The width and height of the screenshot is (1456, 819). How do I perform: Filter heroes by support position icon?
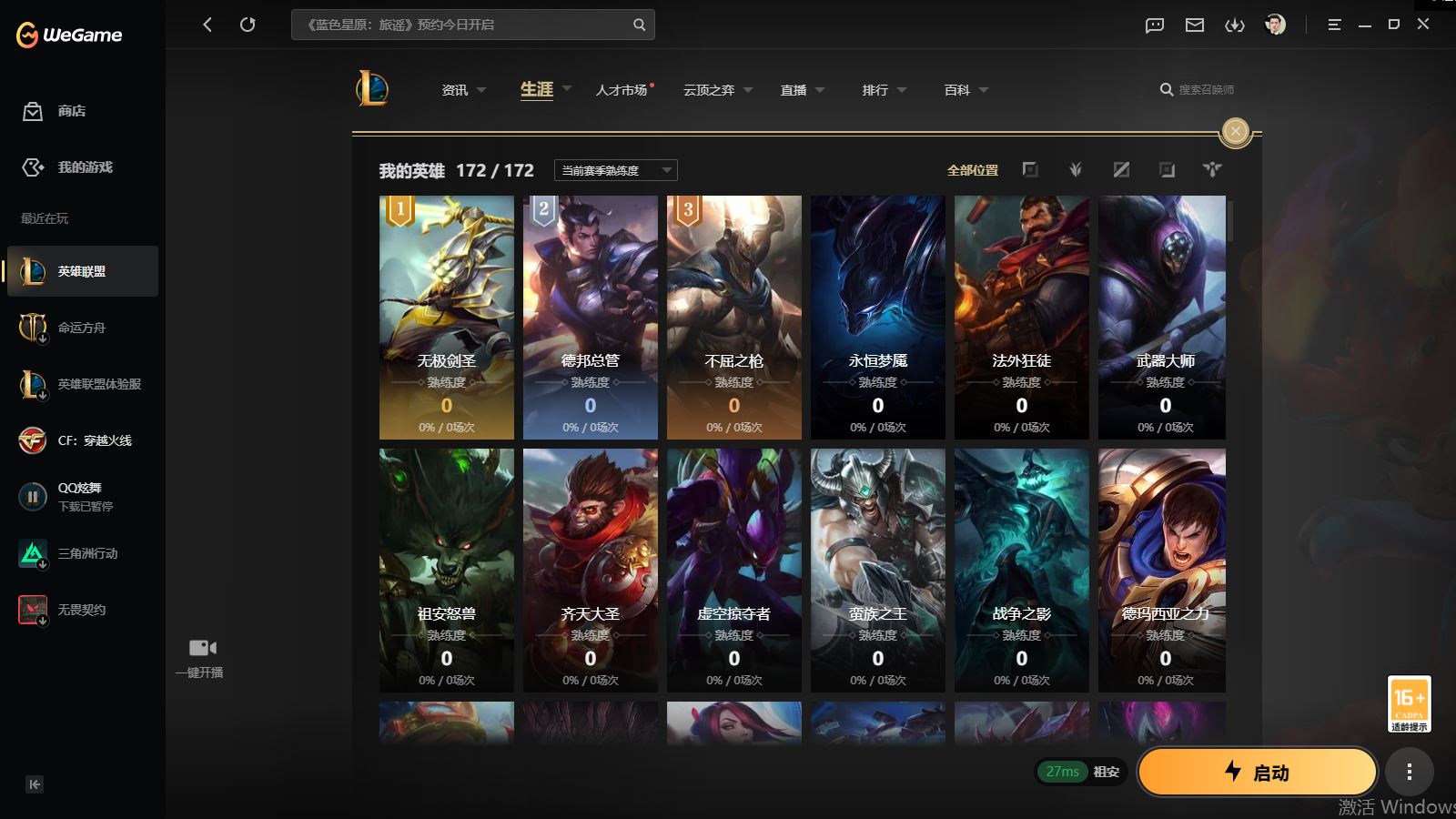[1212, 169]
